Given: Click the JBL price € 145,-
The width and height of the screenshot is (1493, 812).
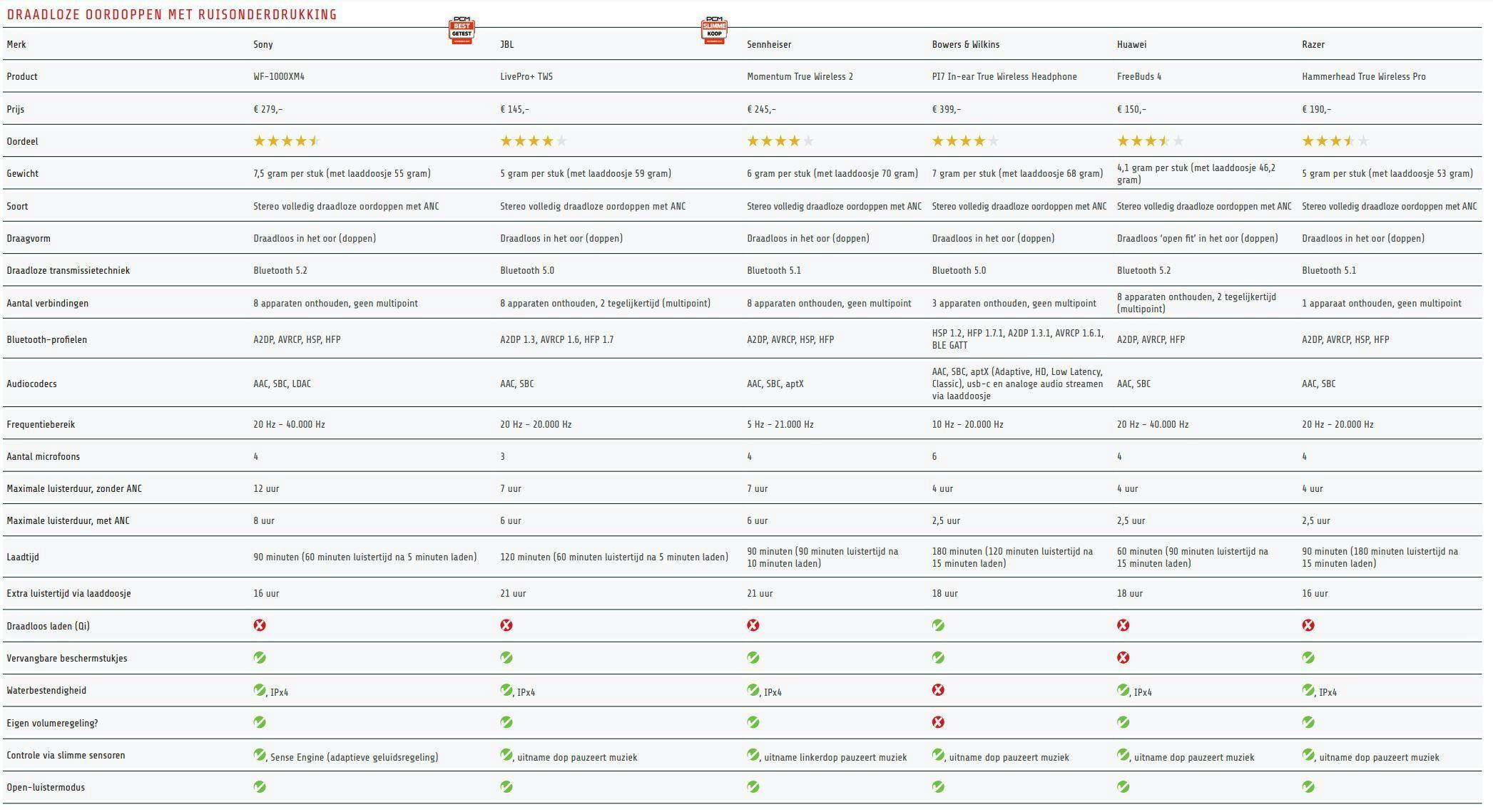Looking at the screenshot, I should (514, 109).
